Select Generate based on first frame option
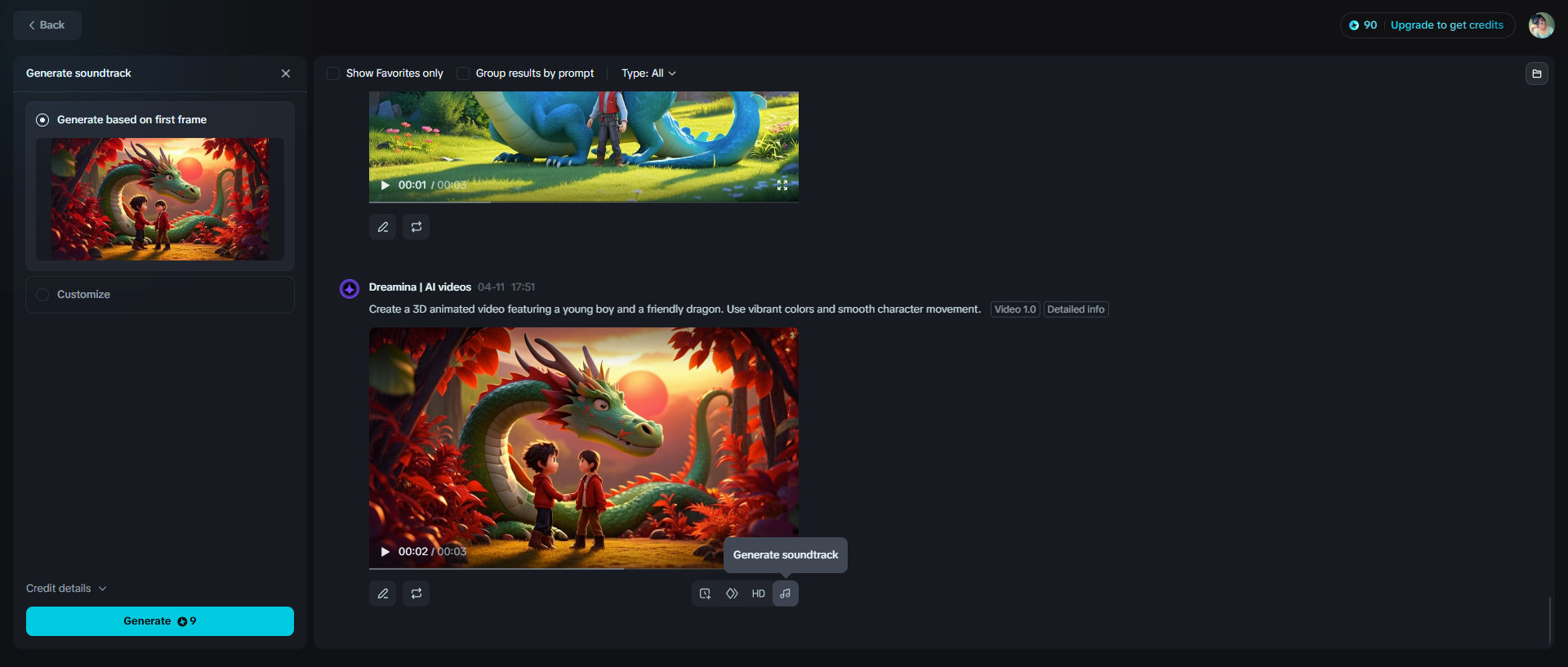 (42, 120)
